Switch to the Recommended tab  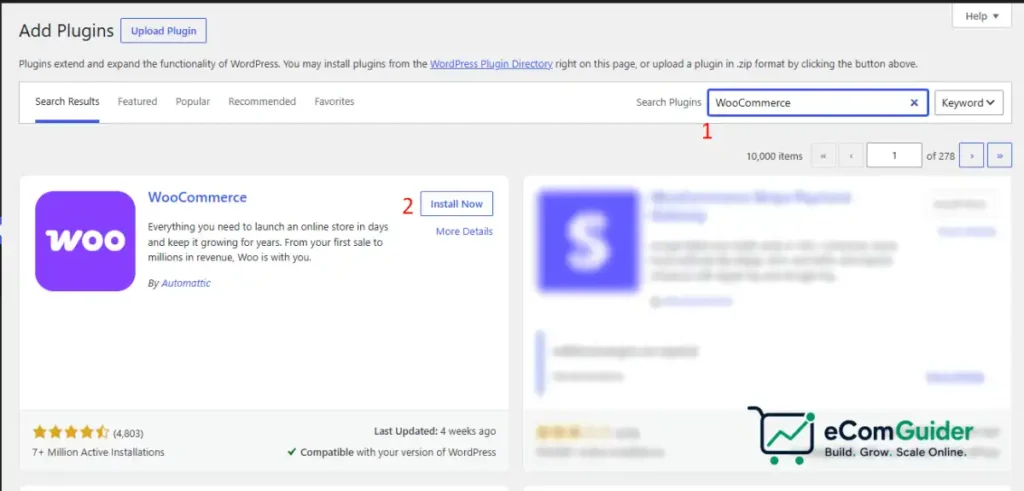click(262, 102)
